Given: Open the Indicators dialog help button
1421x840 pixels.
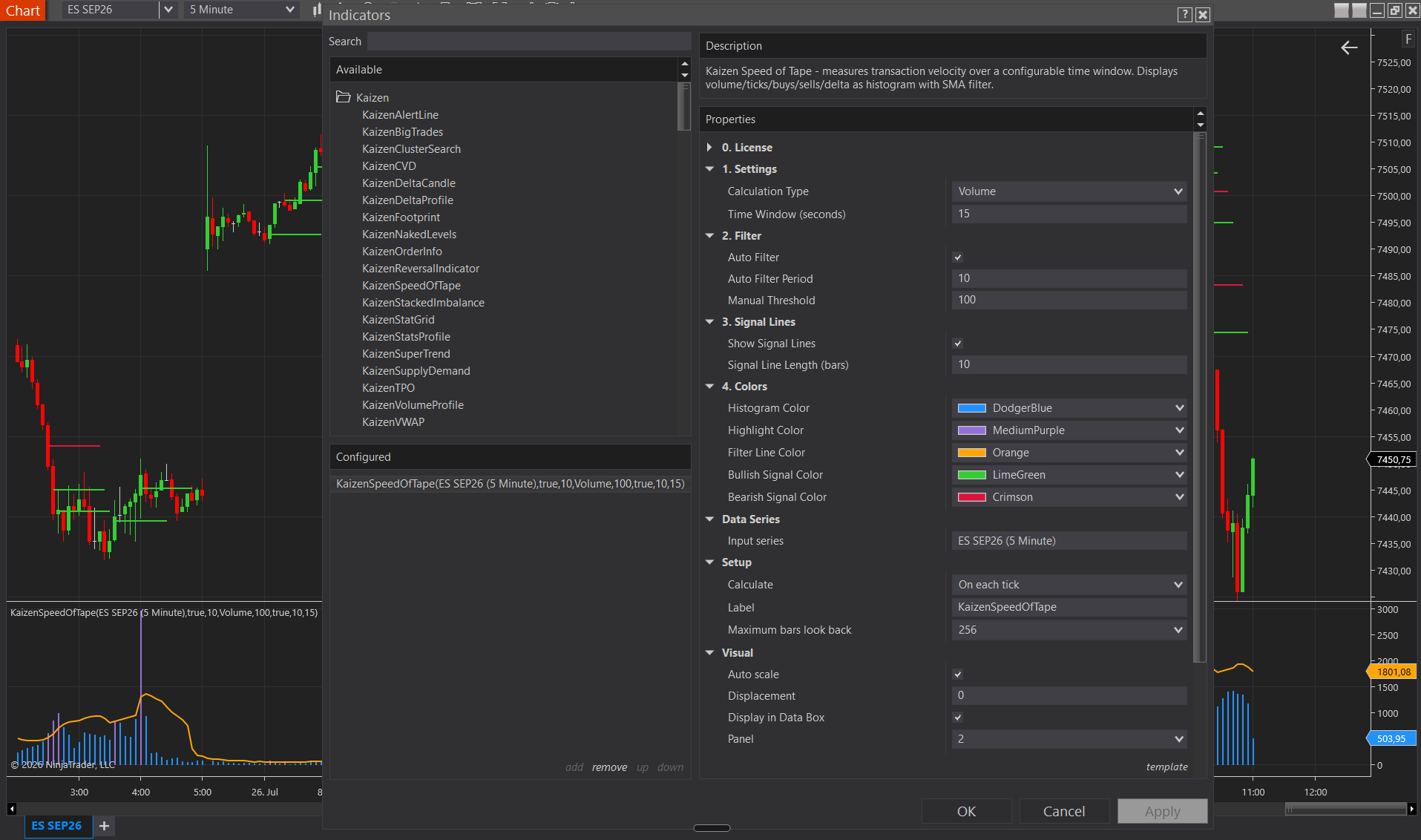Looking at the screenshot, I should [1185, 15].
